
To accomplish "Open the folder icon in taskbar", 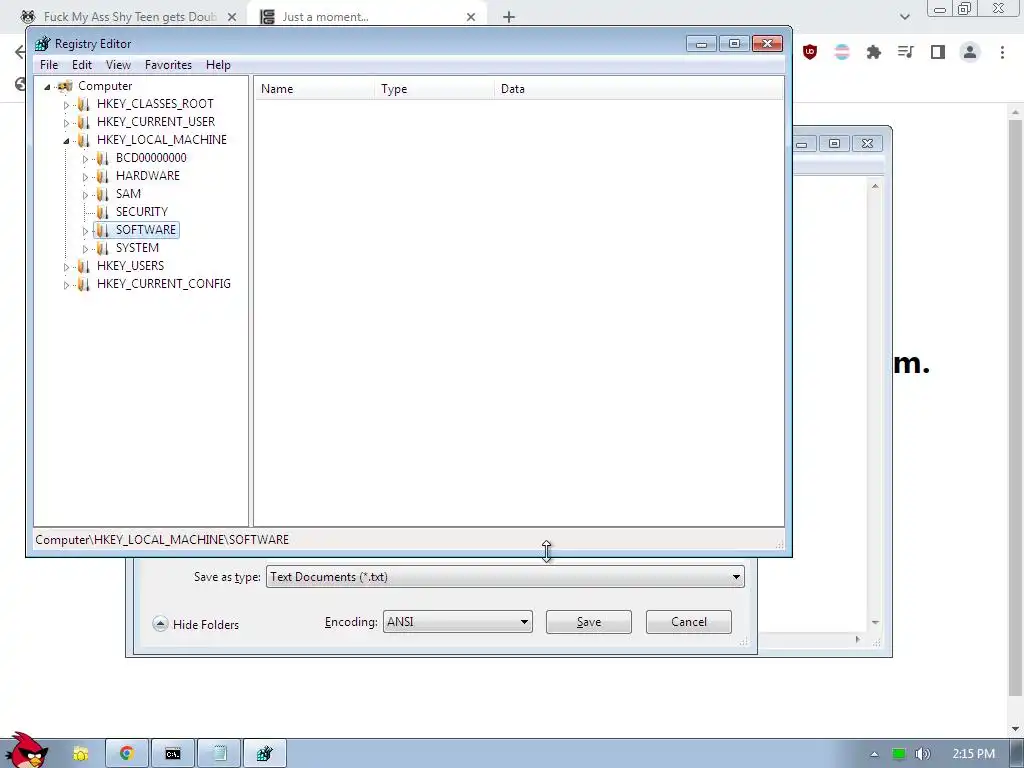I will click(x=80, y=754).
